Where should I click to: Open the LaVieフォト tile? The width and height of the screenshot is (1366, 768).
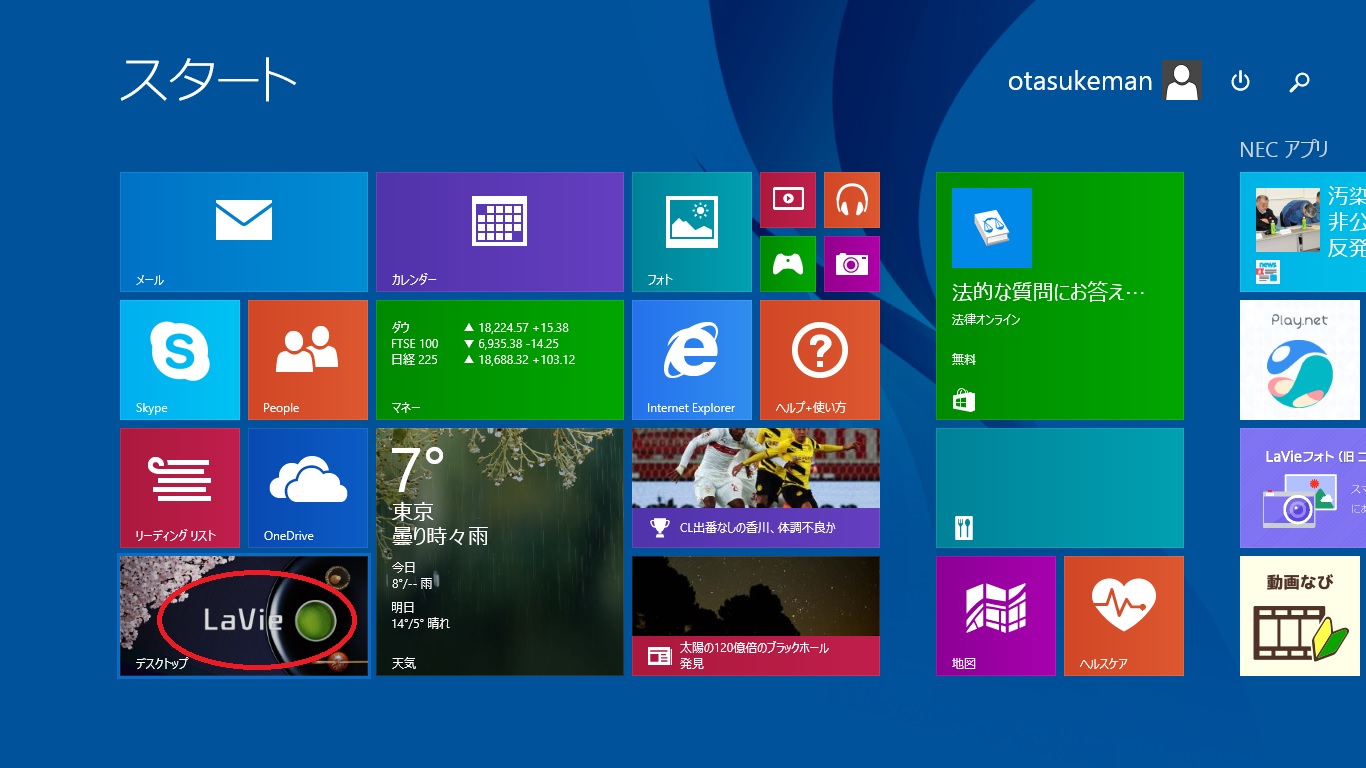(1303, 488)
